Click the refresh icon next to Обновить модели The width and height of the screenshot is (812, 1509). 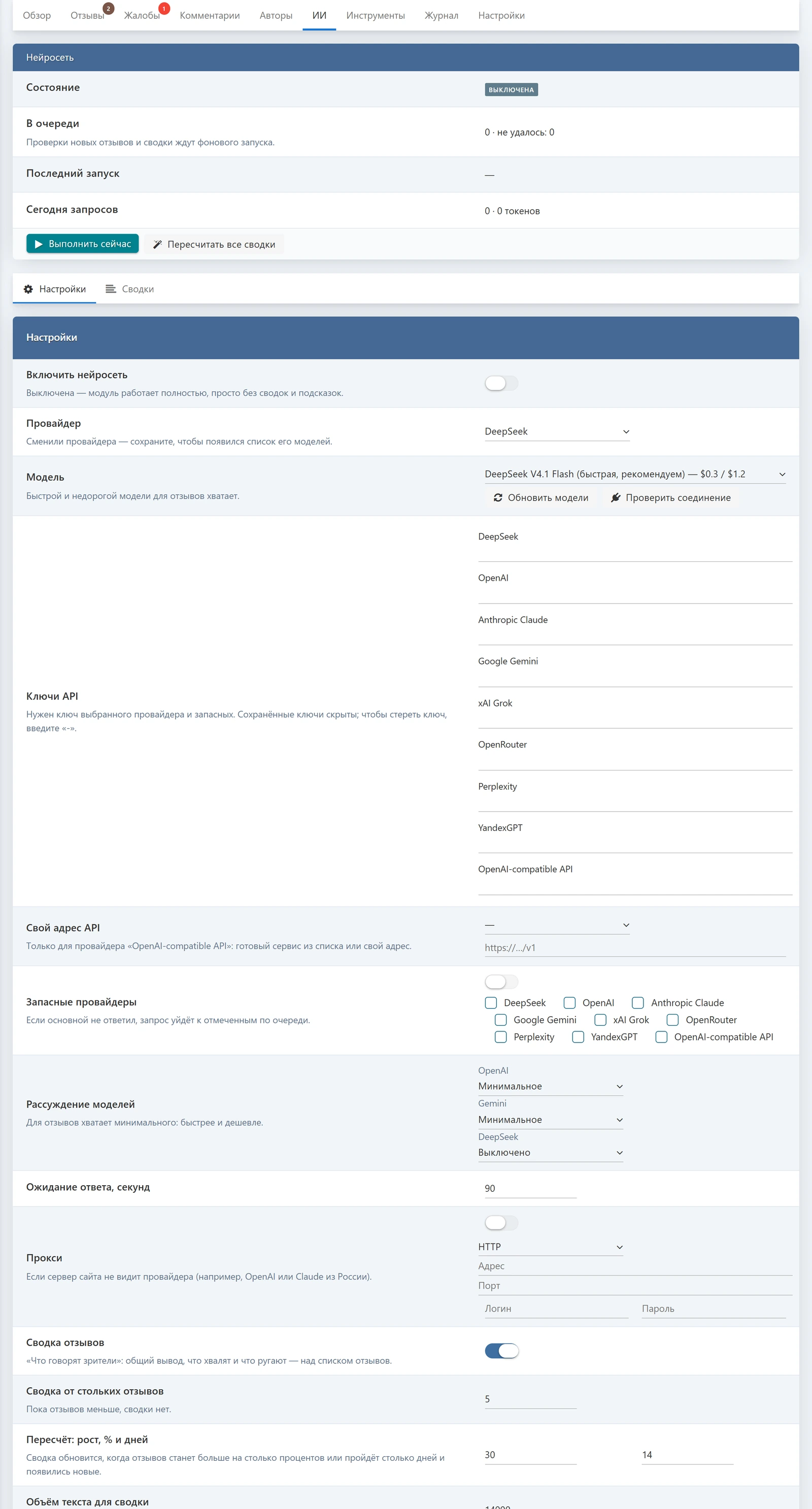tap(498, 497)
